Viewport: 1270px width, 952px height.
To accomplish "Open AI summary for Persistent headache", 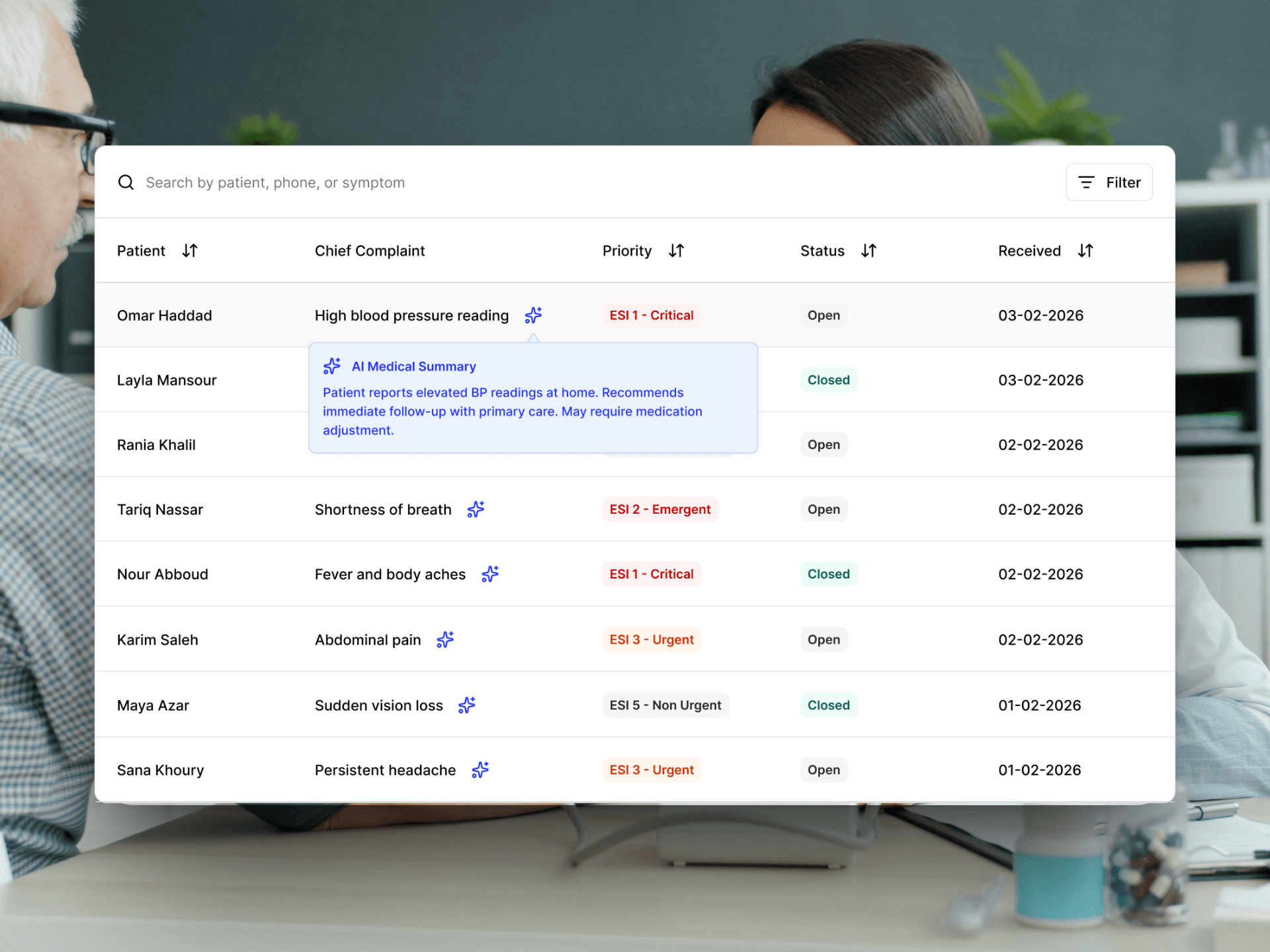I will coord(480,770).
